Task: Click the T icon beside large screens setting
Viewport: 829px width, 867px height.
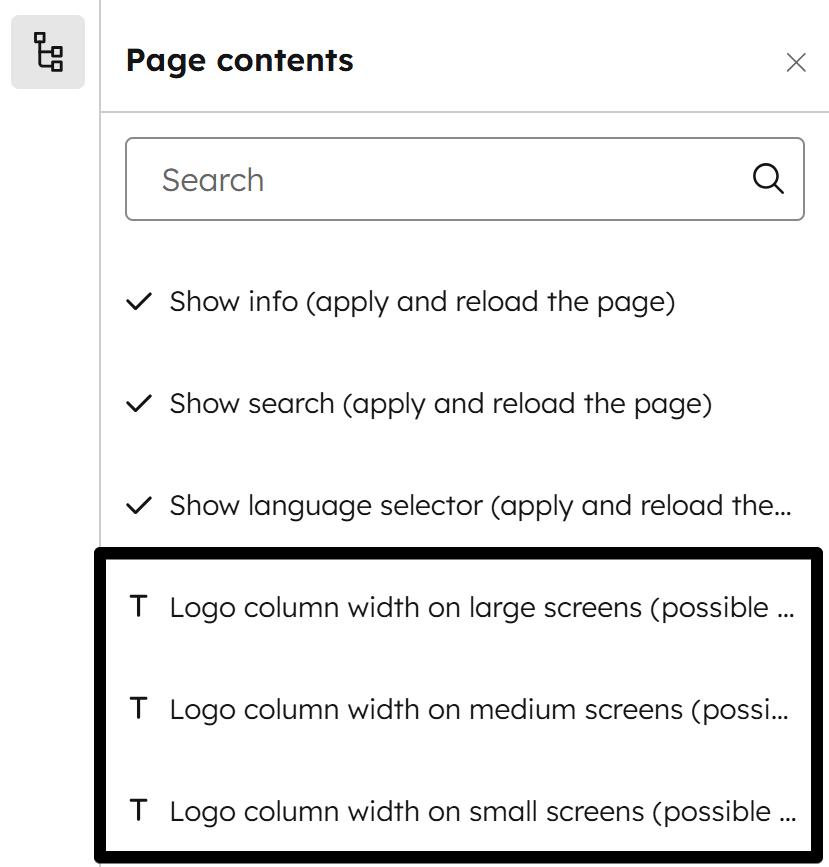Action: 139,607
